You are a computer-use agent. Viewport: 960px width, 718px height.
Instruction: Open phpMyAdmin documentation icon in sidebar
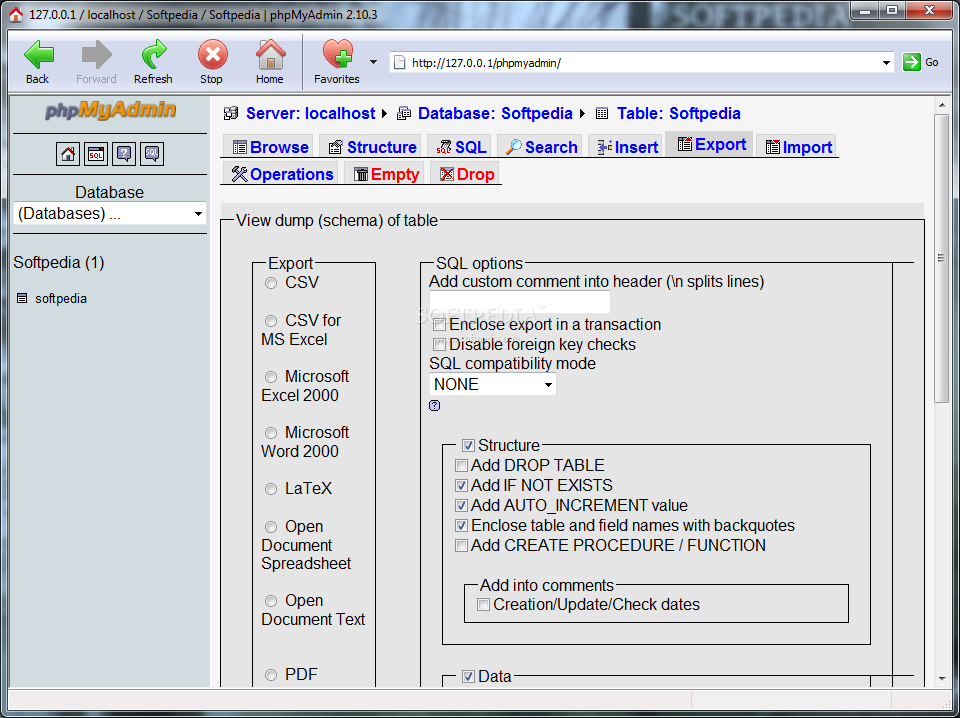(124, 154)
